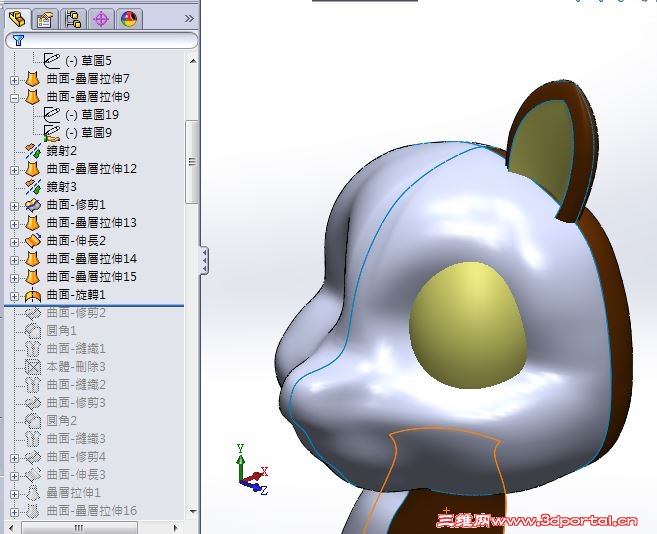Select the 曲面-疊層拉伸13 loft icon

pos(32,223)
